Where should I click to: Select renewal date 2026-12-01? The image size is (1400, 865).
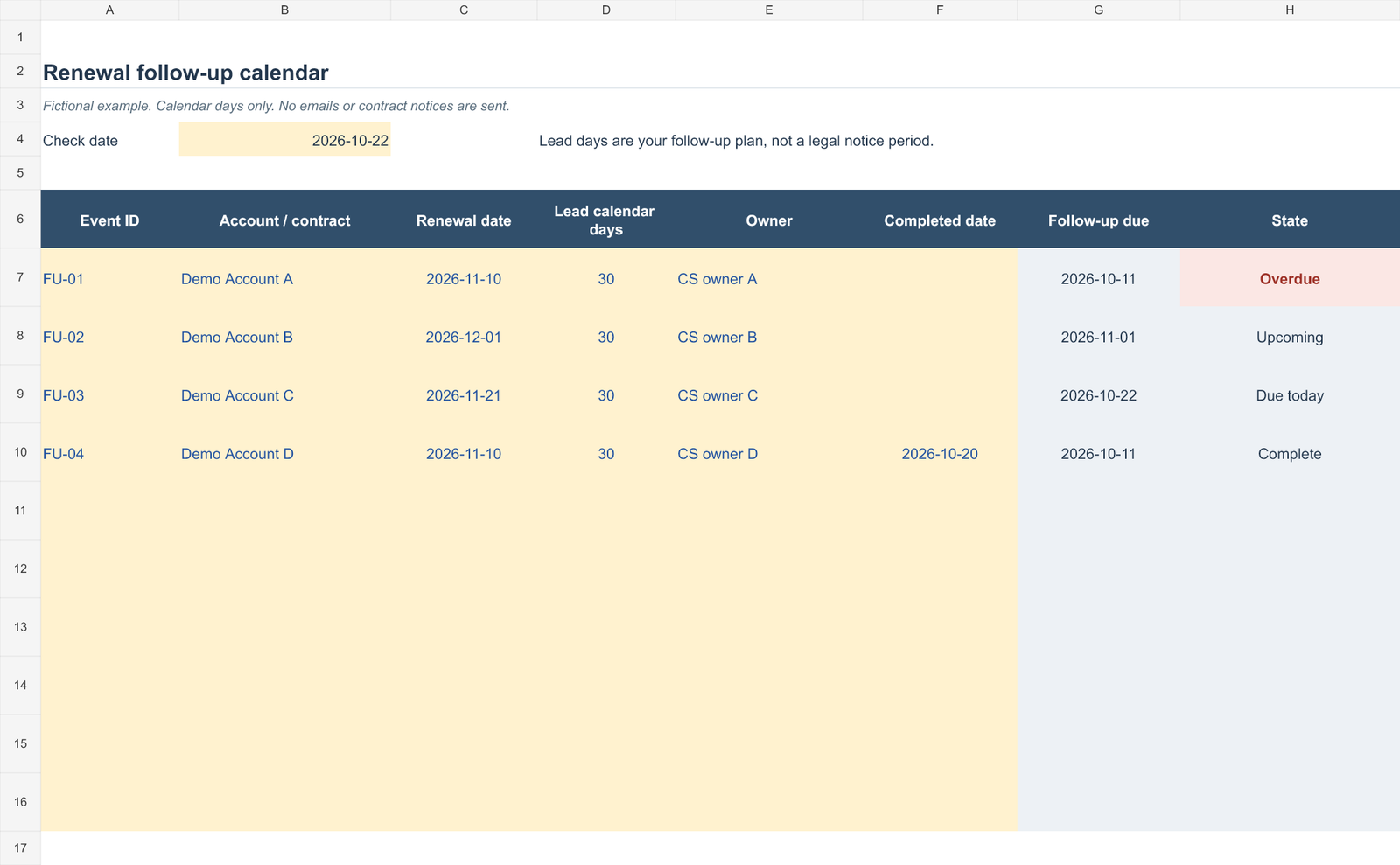click(464, 337)
